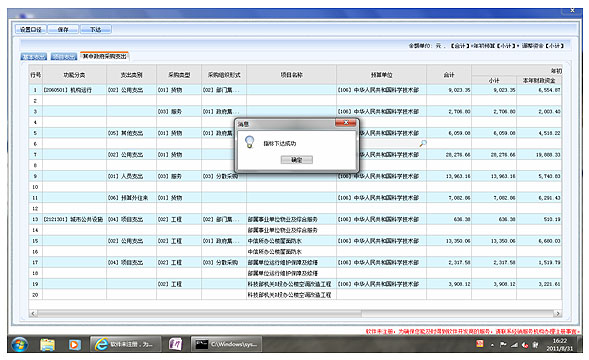The image size is (589, 360).
Task: Open the purple app icon on taskbar
Action: tap(175, 344)
